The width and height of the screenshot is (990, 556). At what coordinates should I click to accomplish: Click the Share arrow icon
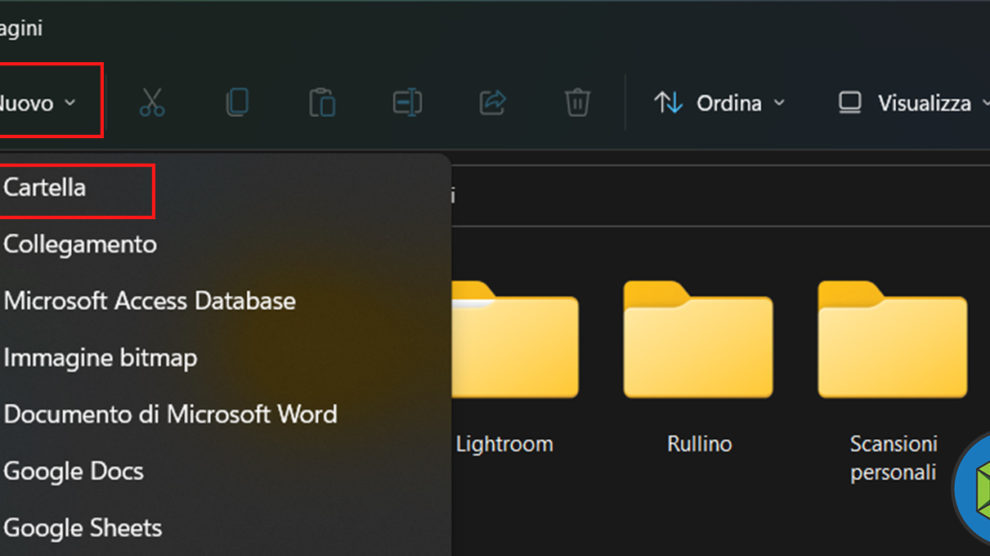(492, 103)
